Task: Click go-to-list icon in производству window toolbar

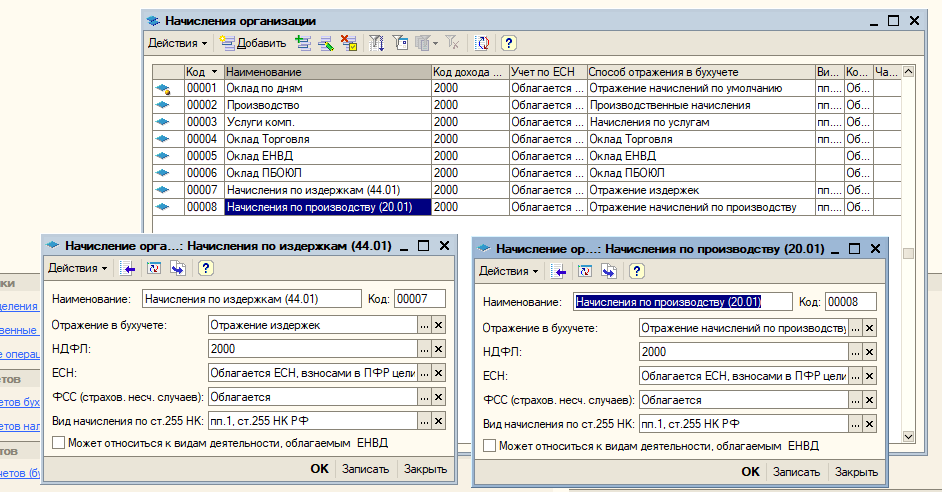Action: tap(559, 272)
